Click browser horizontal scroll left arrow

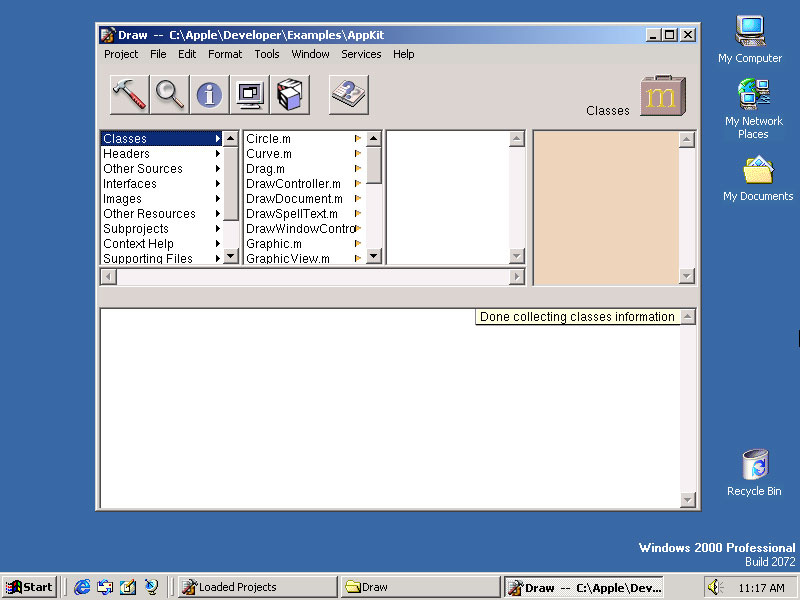click(x=108, y=277)
